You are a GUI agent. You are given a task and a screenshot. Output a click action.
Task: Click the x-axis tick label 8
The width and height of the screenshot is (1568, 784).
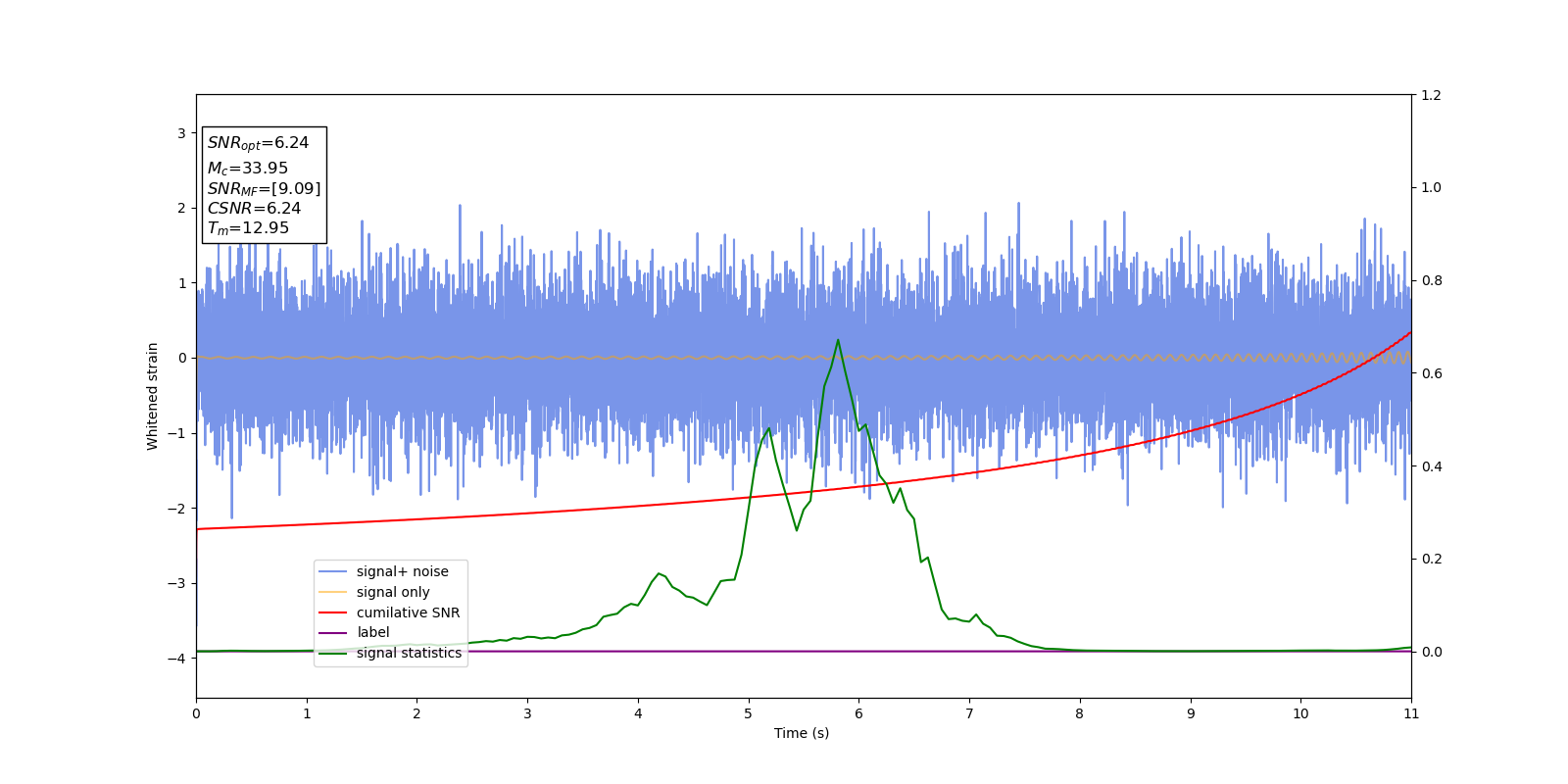(x=1080, y=713)
